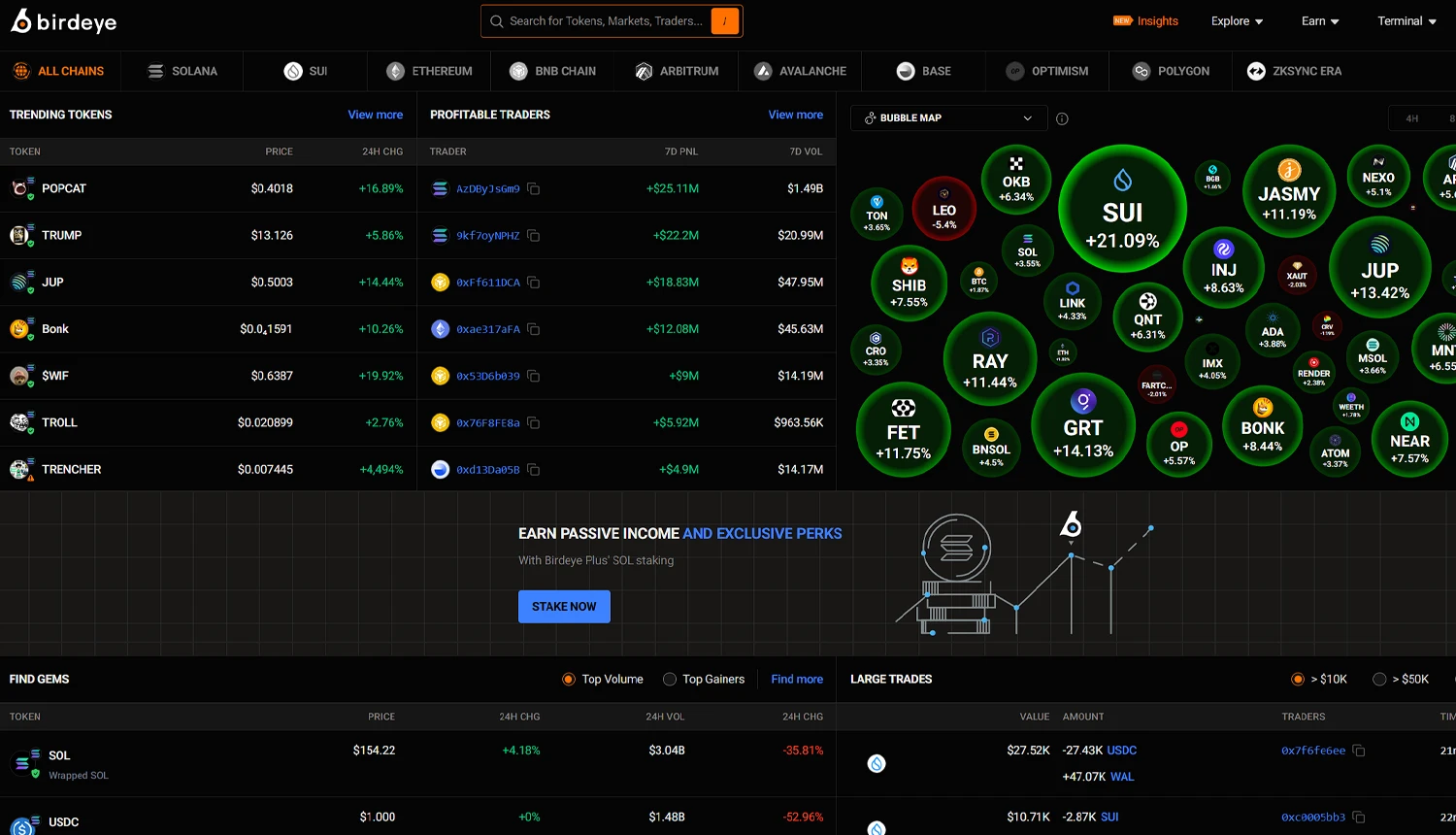Open bubble map info icon

pos(1062,118)
